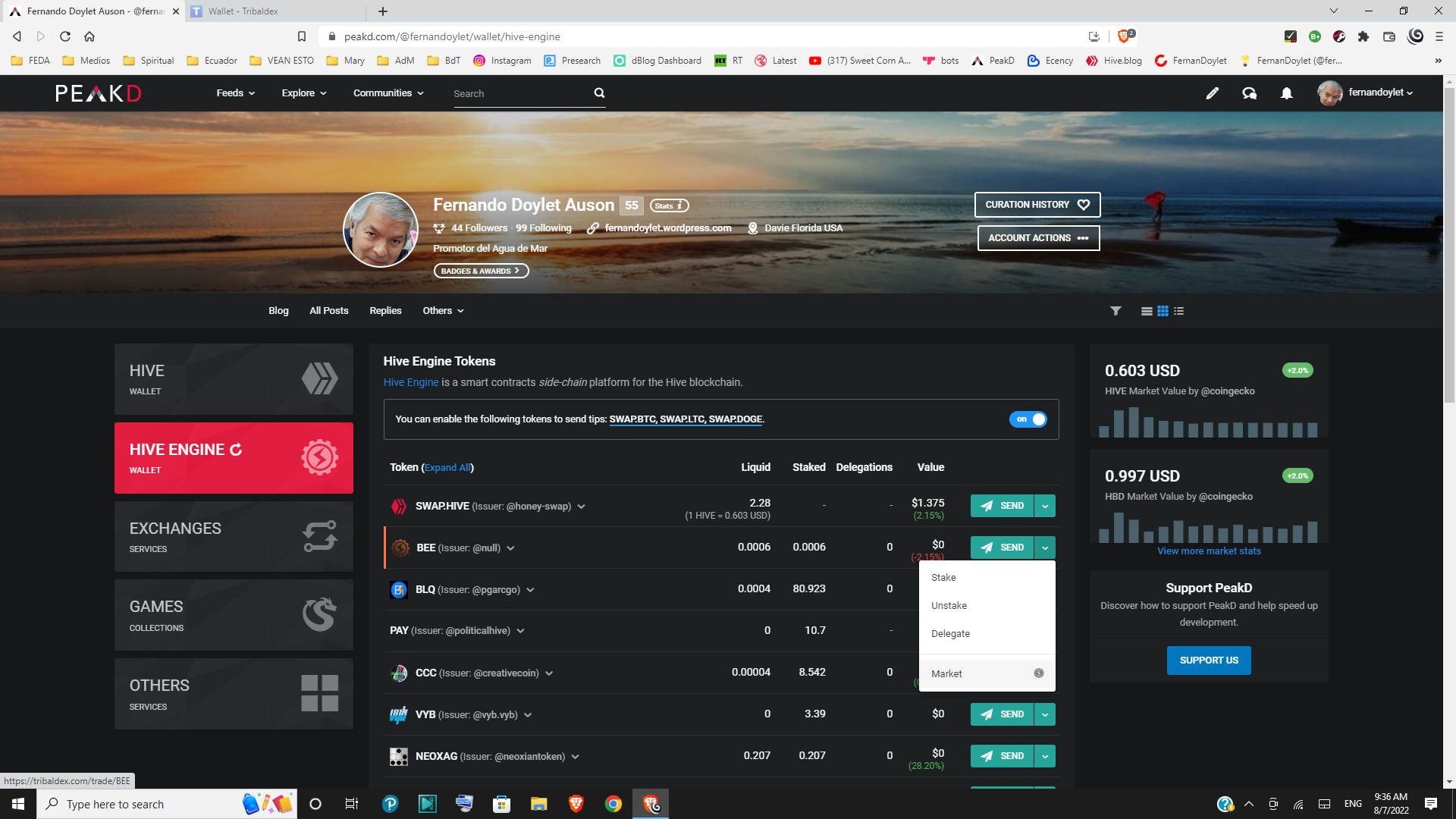1456x819 pixels.
Task: Go to browser home page
Action: tap(89, 36)
